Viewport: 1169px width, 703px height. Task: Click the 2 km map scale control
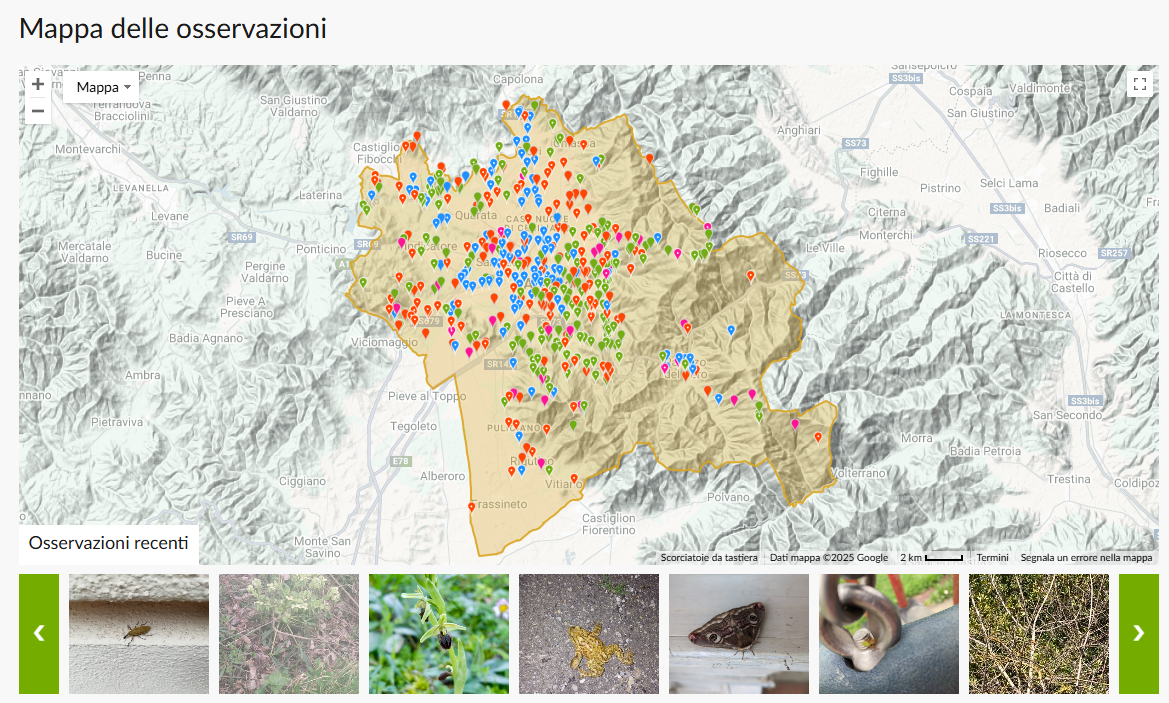click(x=931, y=558)
